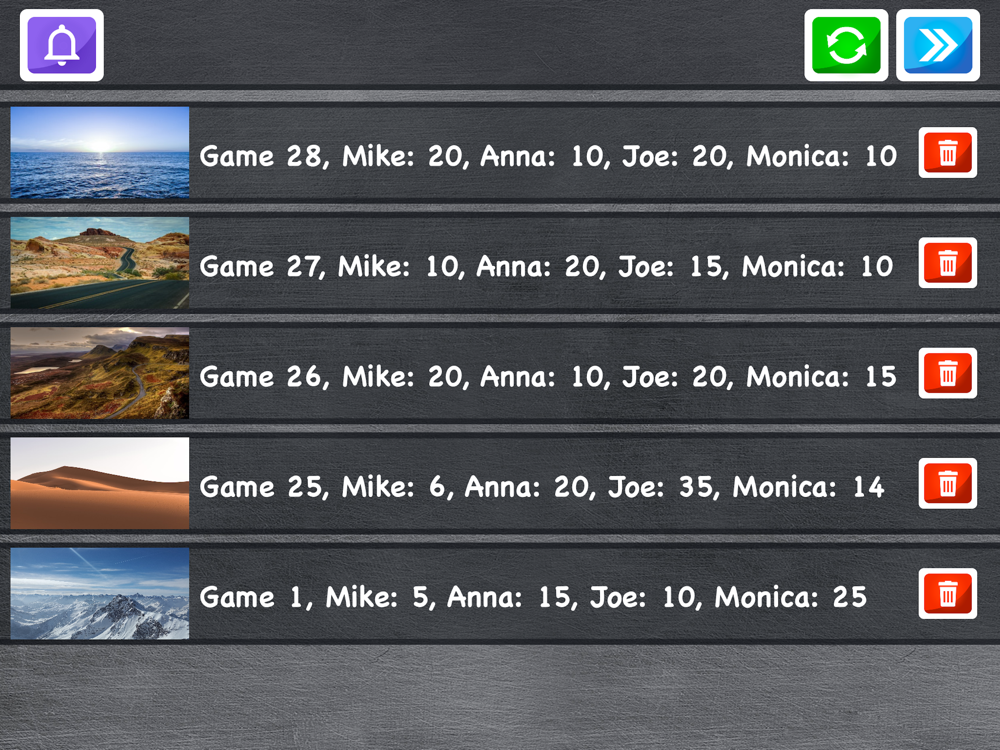This screenshot has width=1000, height=750.
Task: Select the Game 25 score row text
Action: [x=542, y=487]
